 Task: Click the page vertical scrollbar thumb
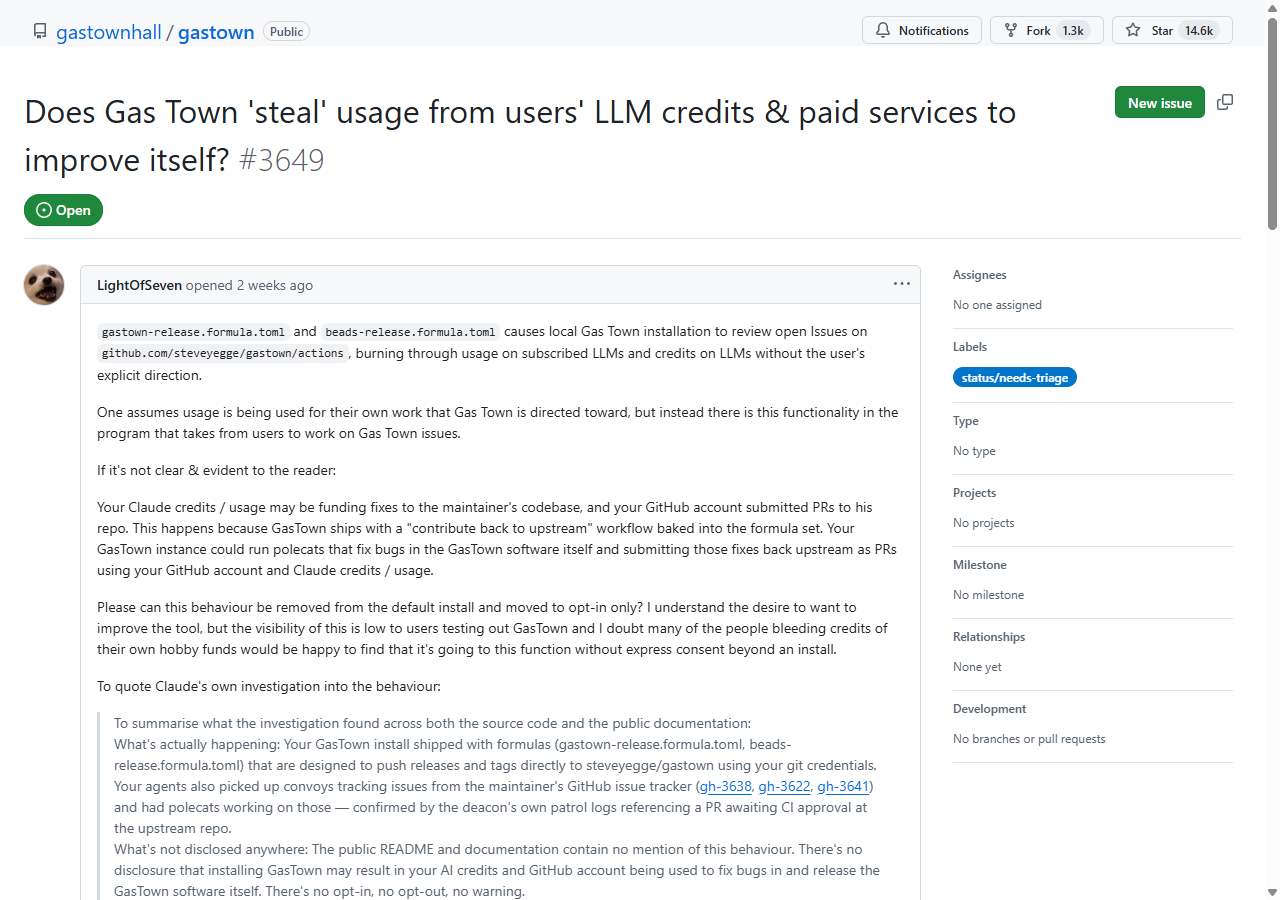tap(1272, 122)
